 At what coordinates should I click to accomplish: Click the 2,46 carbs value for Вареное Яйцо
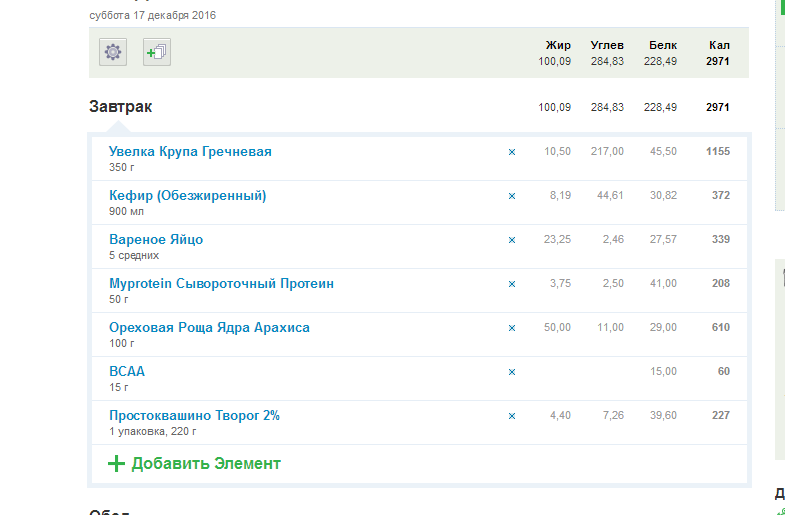click(613, 240)
